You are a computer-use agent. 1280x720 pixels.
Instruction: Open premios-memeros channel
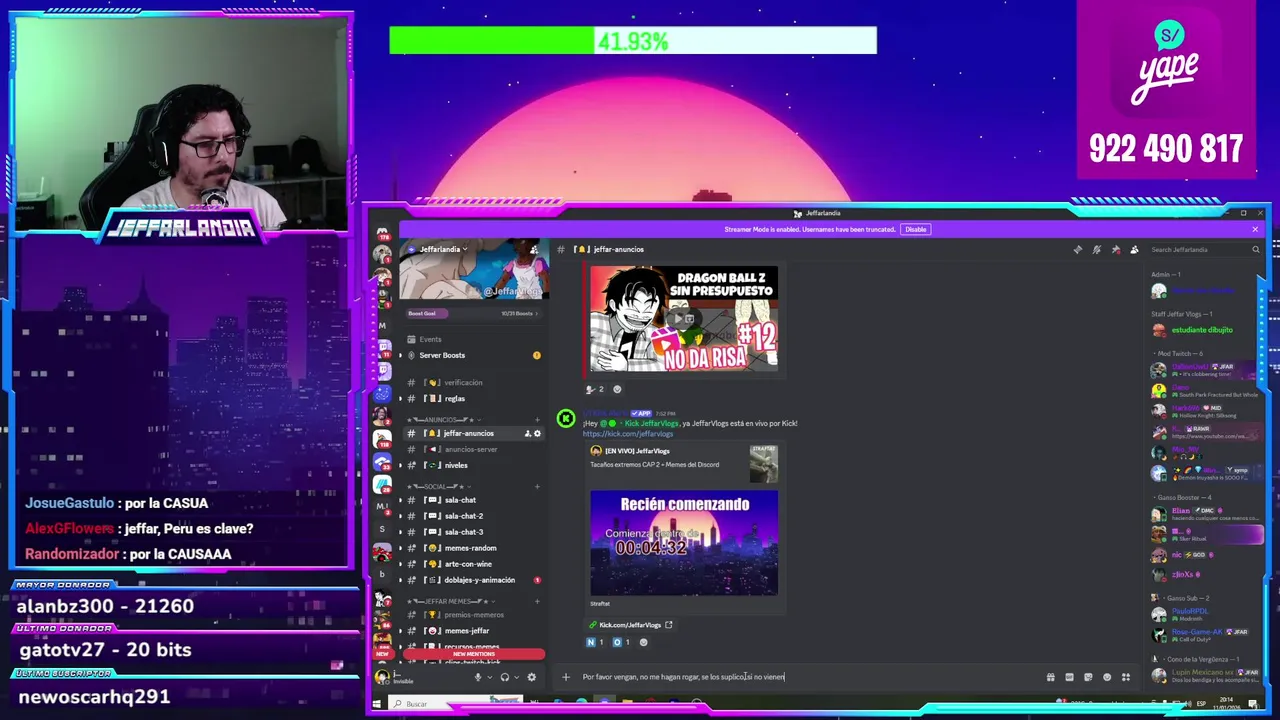pos(474,615)
